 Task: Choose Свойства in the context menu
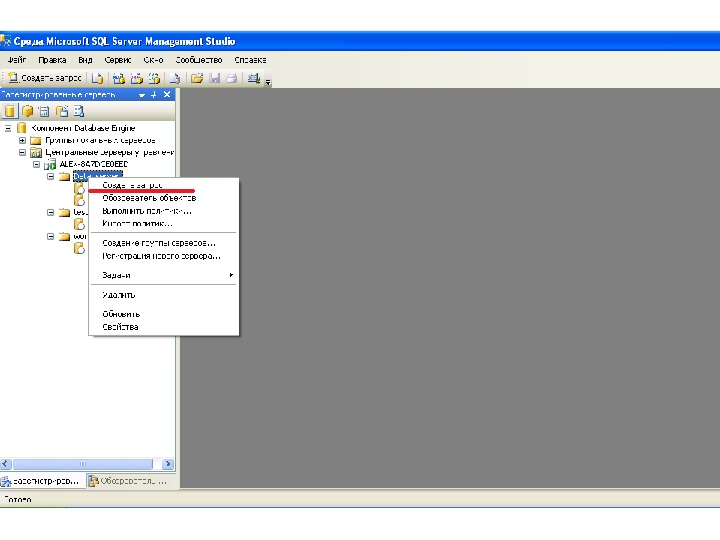tap(163, 327)
